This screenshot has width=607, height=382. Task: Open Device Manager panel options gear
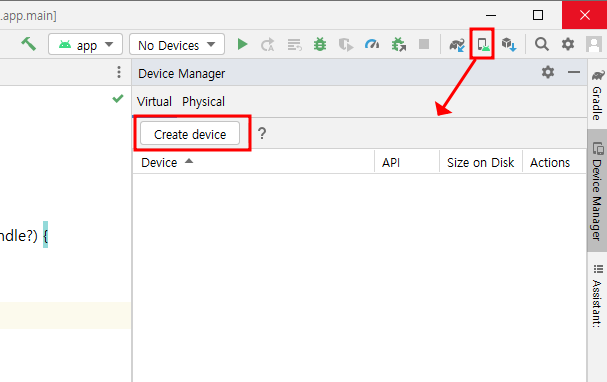pyautogui.click(x=548, y=72)
